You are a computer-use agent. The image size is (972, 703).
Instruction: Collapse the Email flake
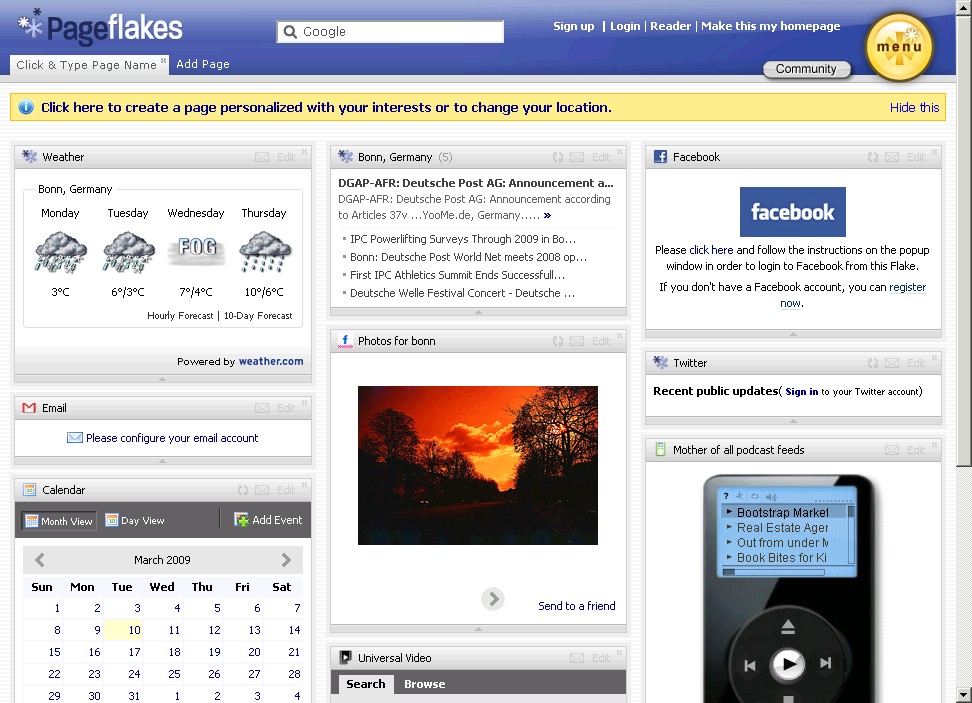click(x=162, y=461)
